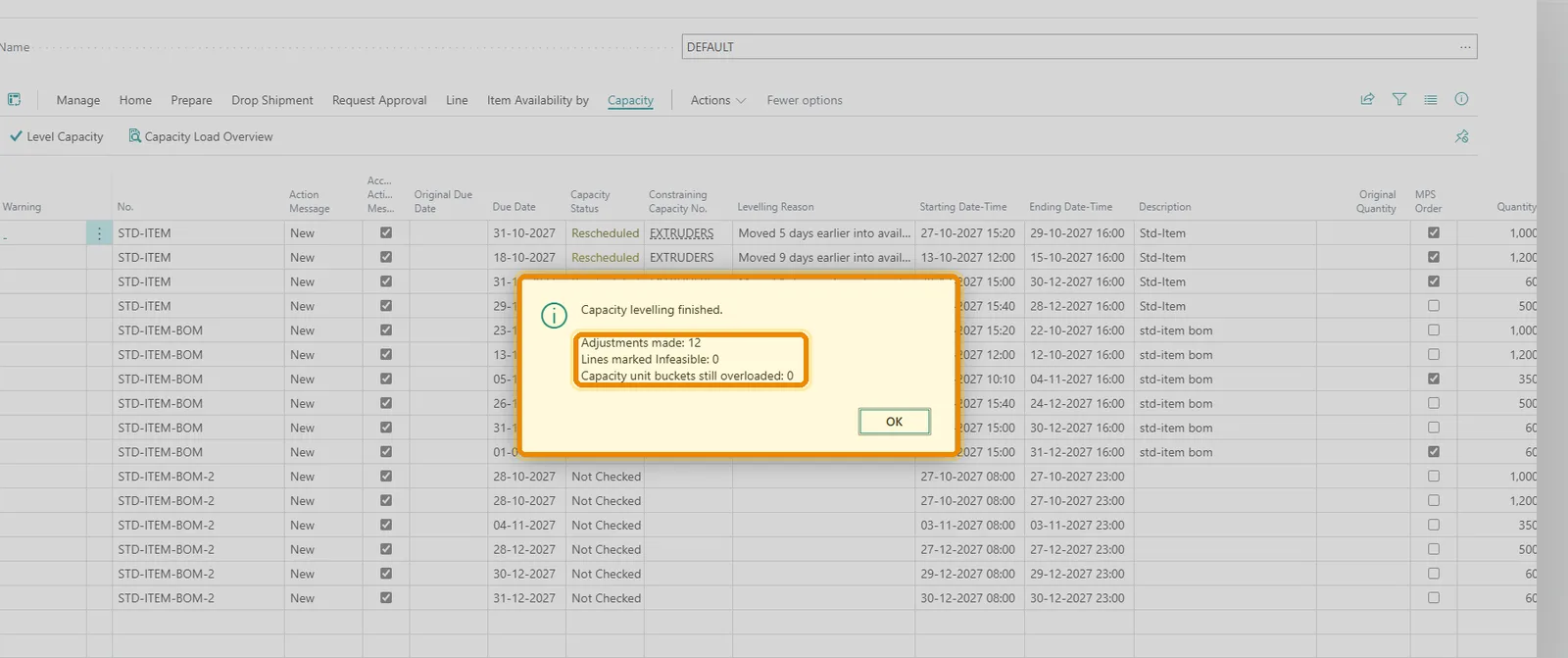Click the Original Quantity column header

[x=1376, y=201]
